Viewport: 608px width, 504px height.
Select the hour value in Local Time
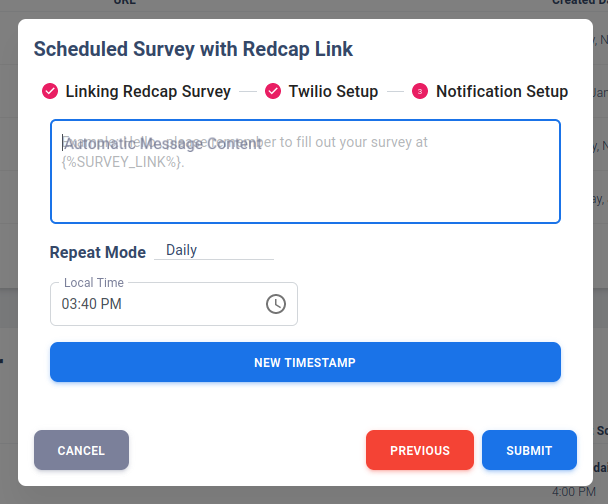70,304
